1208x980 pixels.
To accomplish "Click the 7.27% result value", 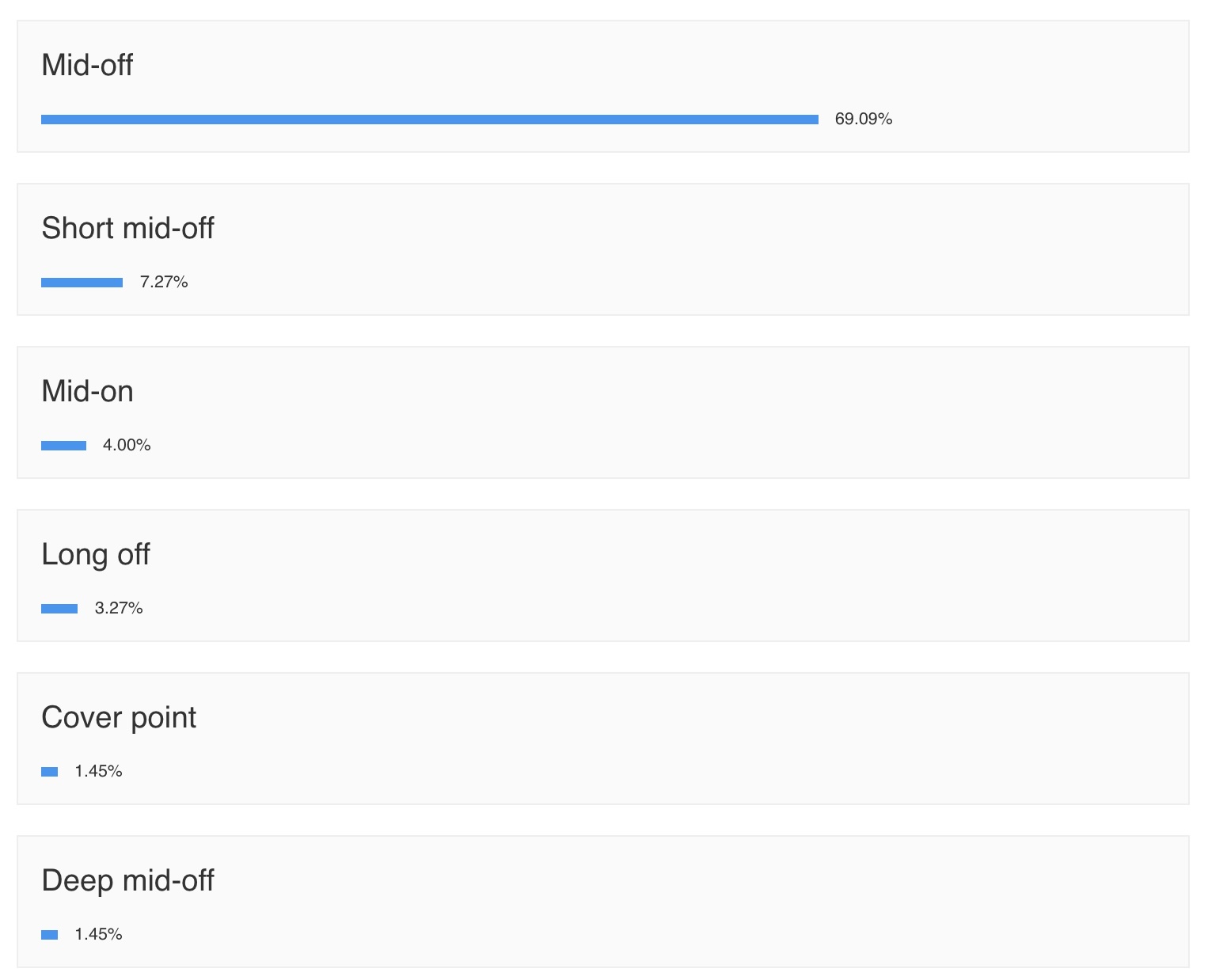I will tap(164, 283).
